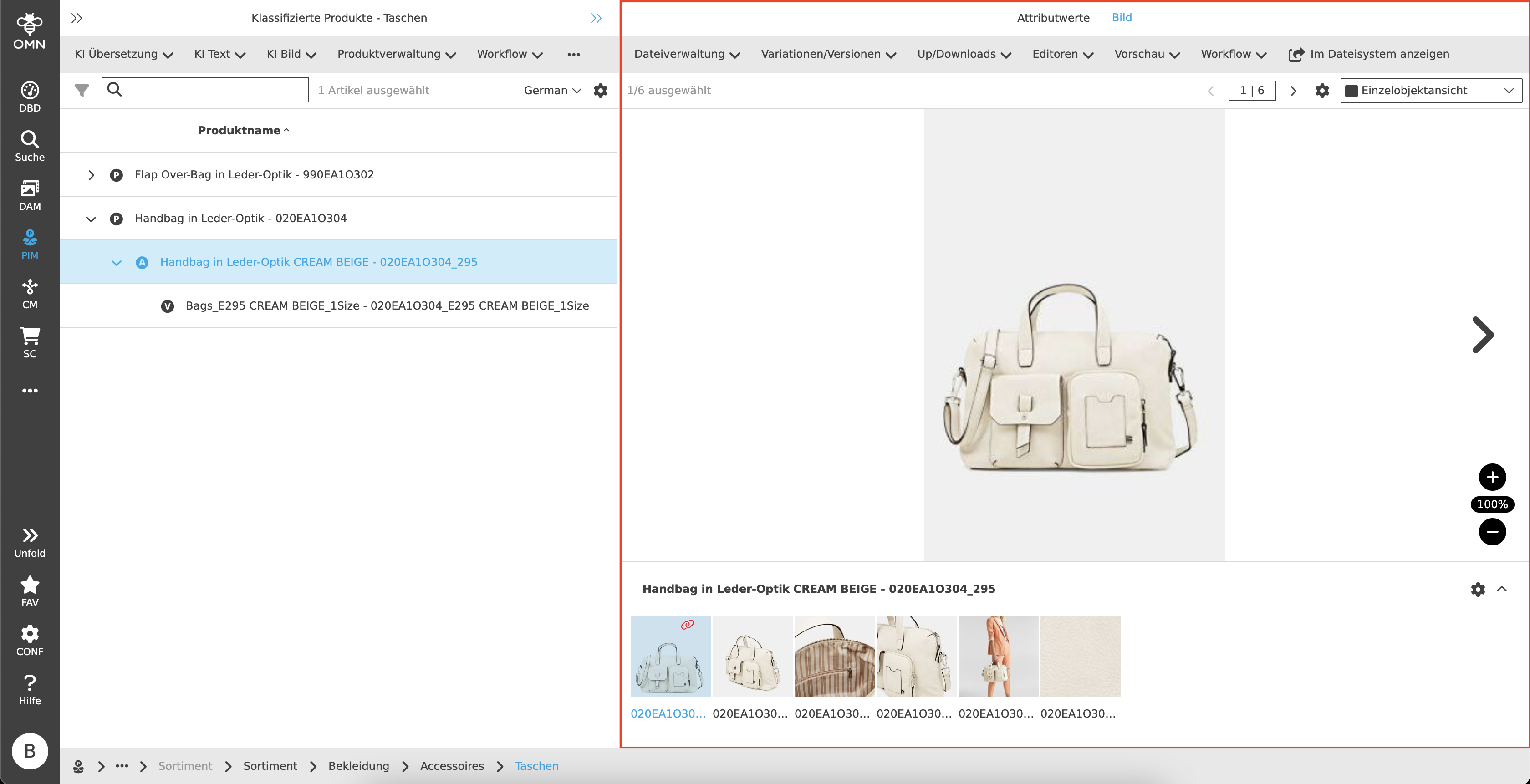The width and height of the screenshot is (1530, 784).
Task: Open the Einzelobjektansicht view dropdown
Action: tap(1431, 90)
